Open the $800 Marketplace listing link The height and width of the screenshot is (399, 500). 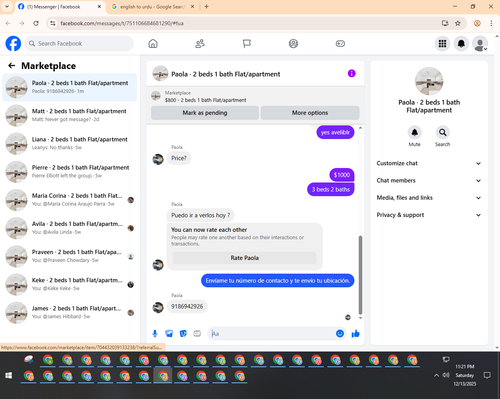pos(206,100)
